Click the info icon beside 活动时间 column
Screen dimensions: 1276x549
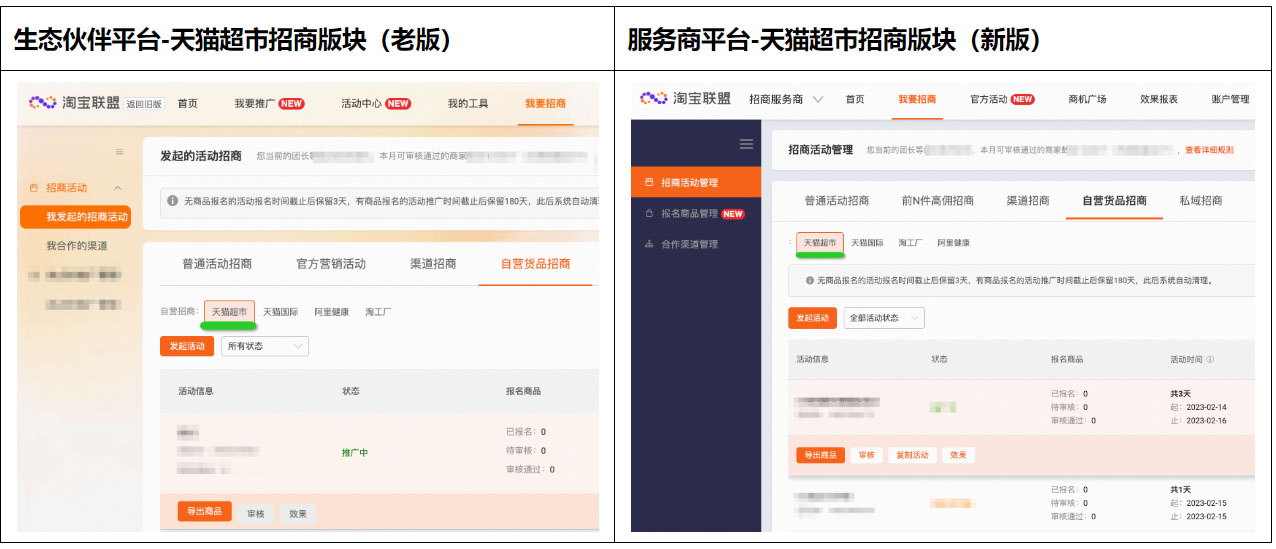tap(1210, 359)
